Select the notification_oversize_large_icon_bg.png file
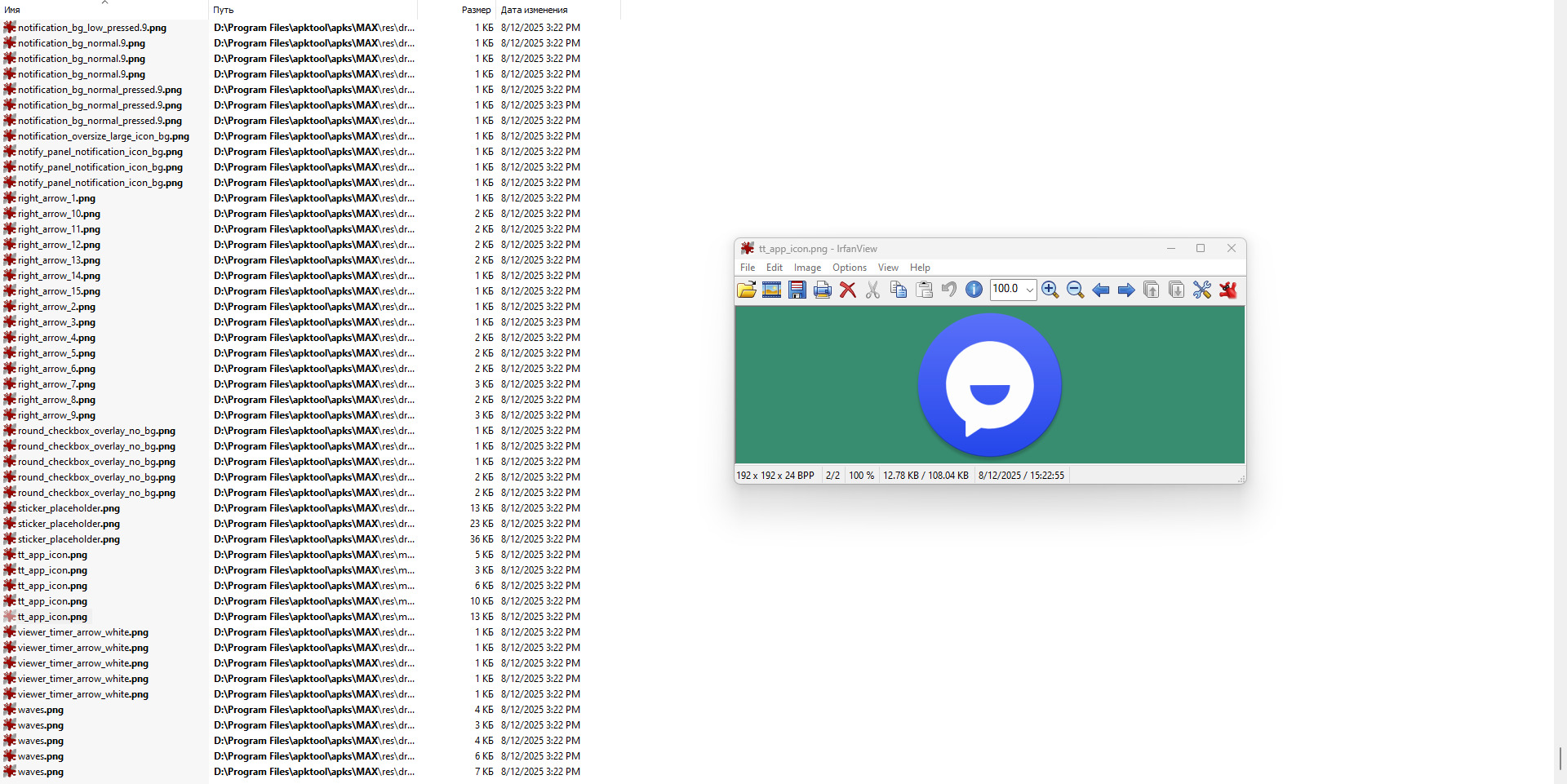The width and height of the screenshot is (1567, 784). (104, 136)
